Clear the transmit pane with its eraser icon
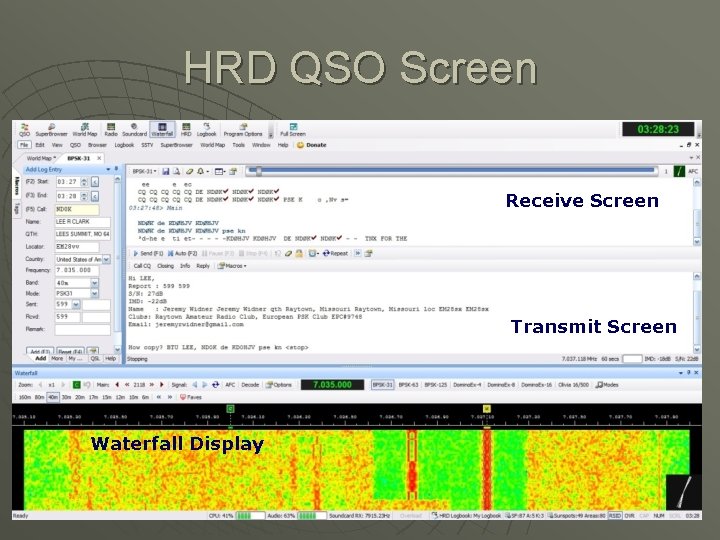This screenshot has width=720, height=540. 288,253
